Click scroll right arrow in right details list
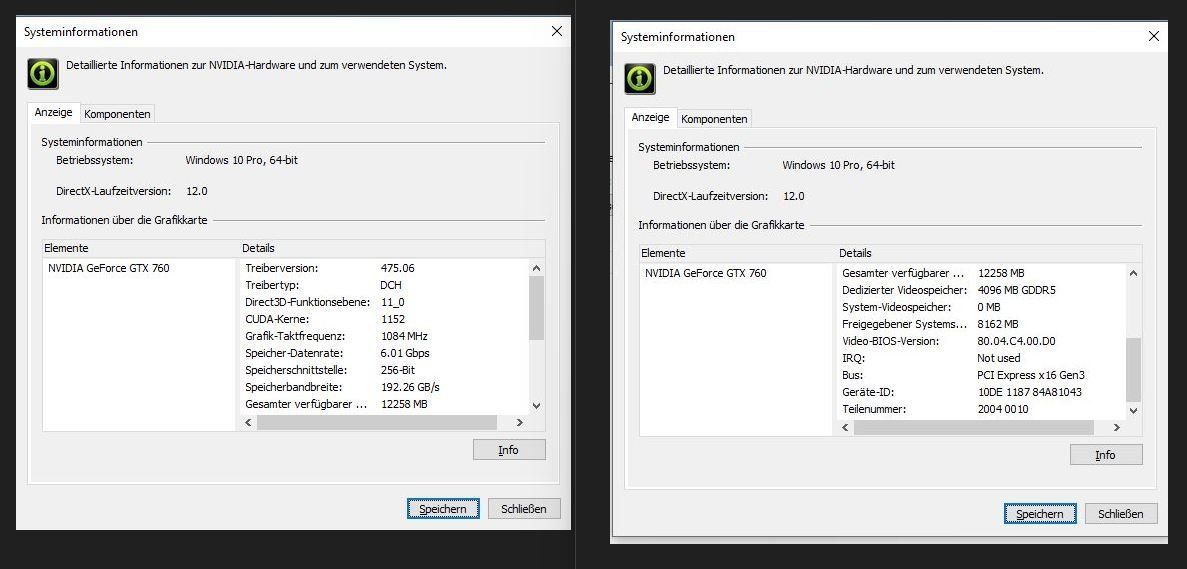This screenshot has height=569, width=1187. coord(1117,428)
